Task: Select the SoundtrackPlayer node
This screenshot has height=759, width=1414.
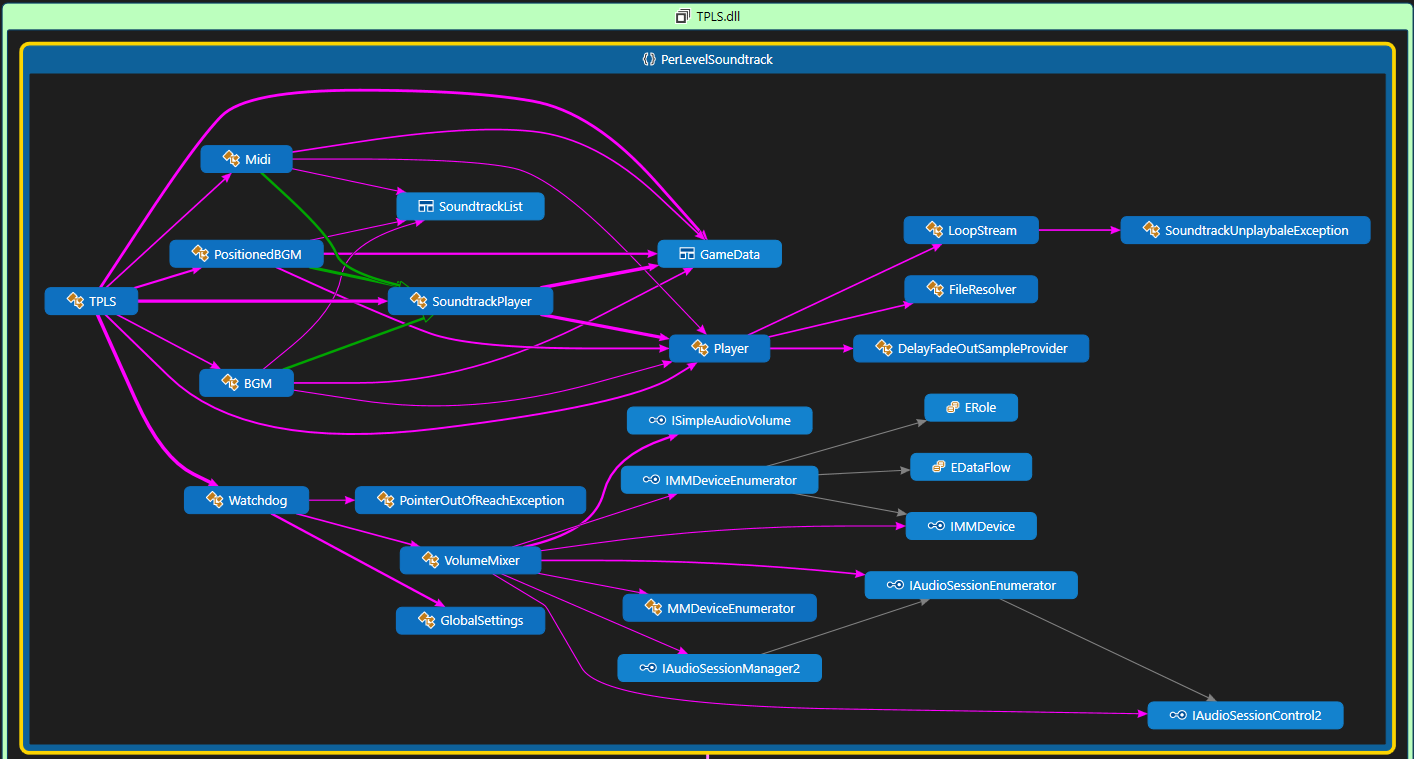Action: 470,301
